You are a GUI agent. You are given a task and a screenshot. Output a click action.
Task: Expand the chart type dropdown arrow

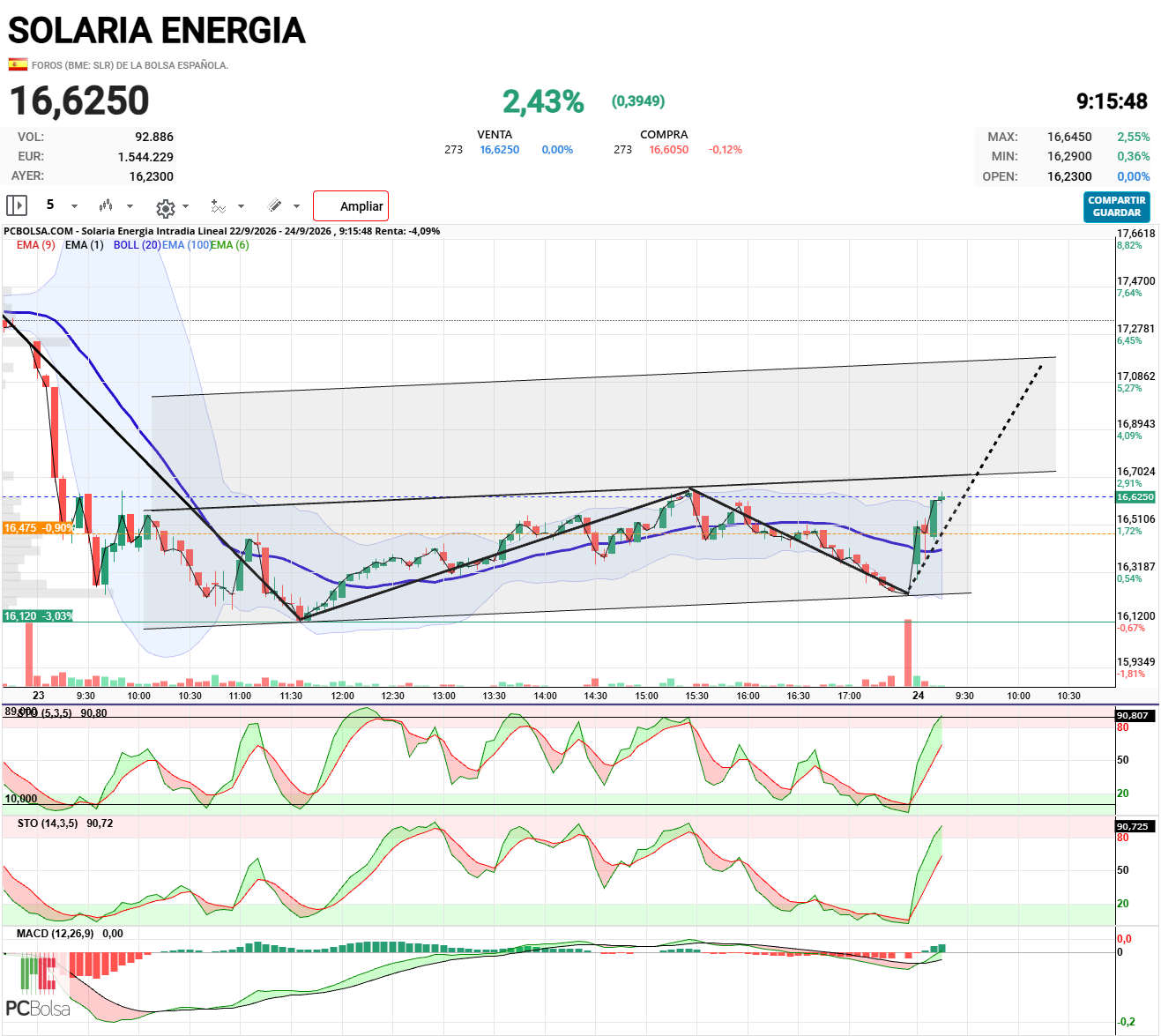tap(130, 206)
